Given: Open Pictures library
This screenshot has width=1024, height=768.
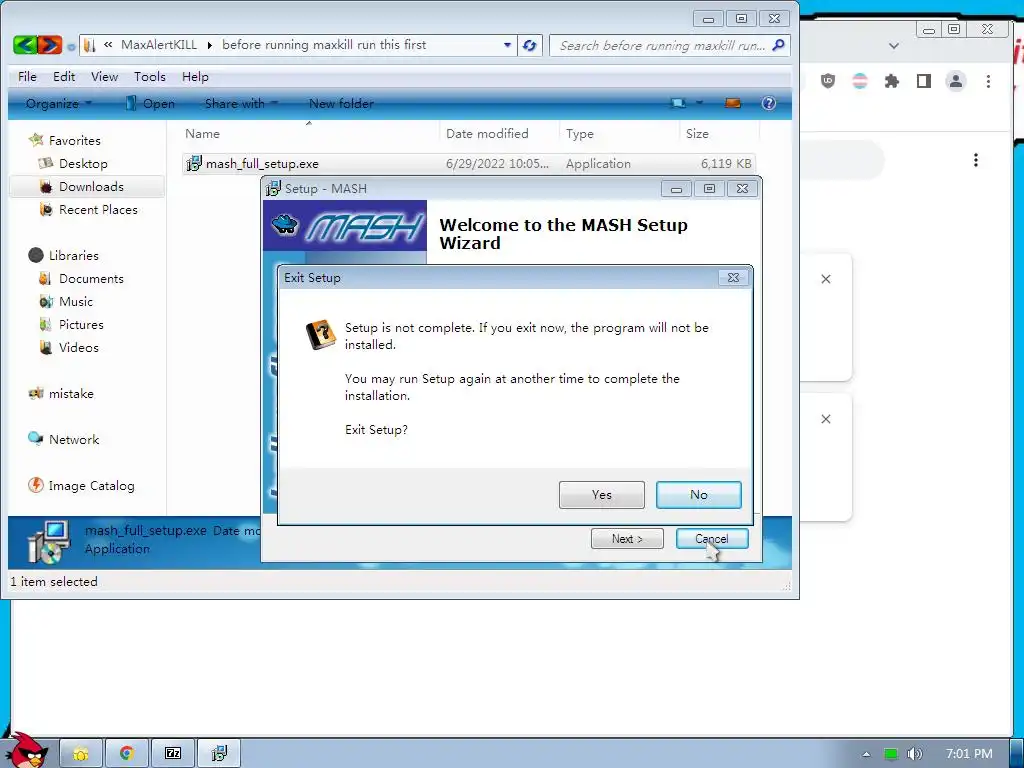Looking at the screenshot, I should [x=81, y=325].
